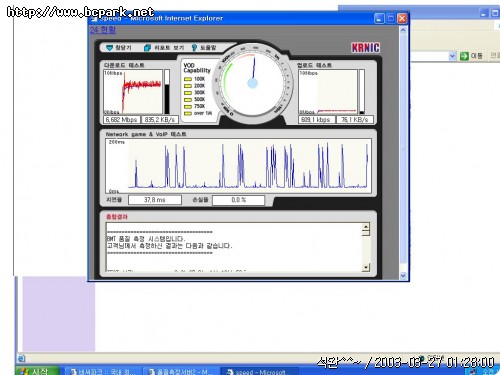The height and width of the screenshot is (375, 500).
Task: Click the upload level bar meter
Action: pos(362,92)
